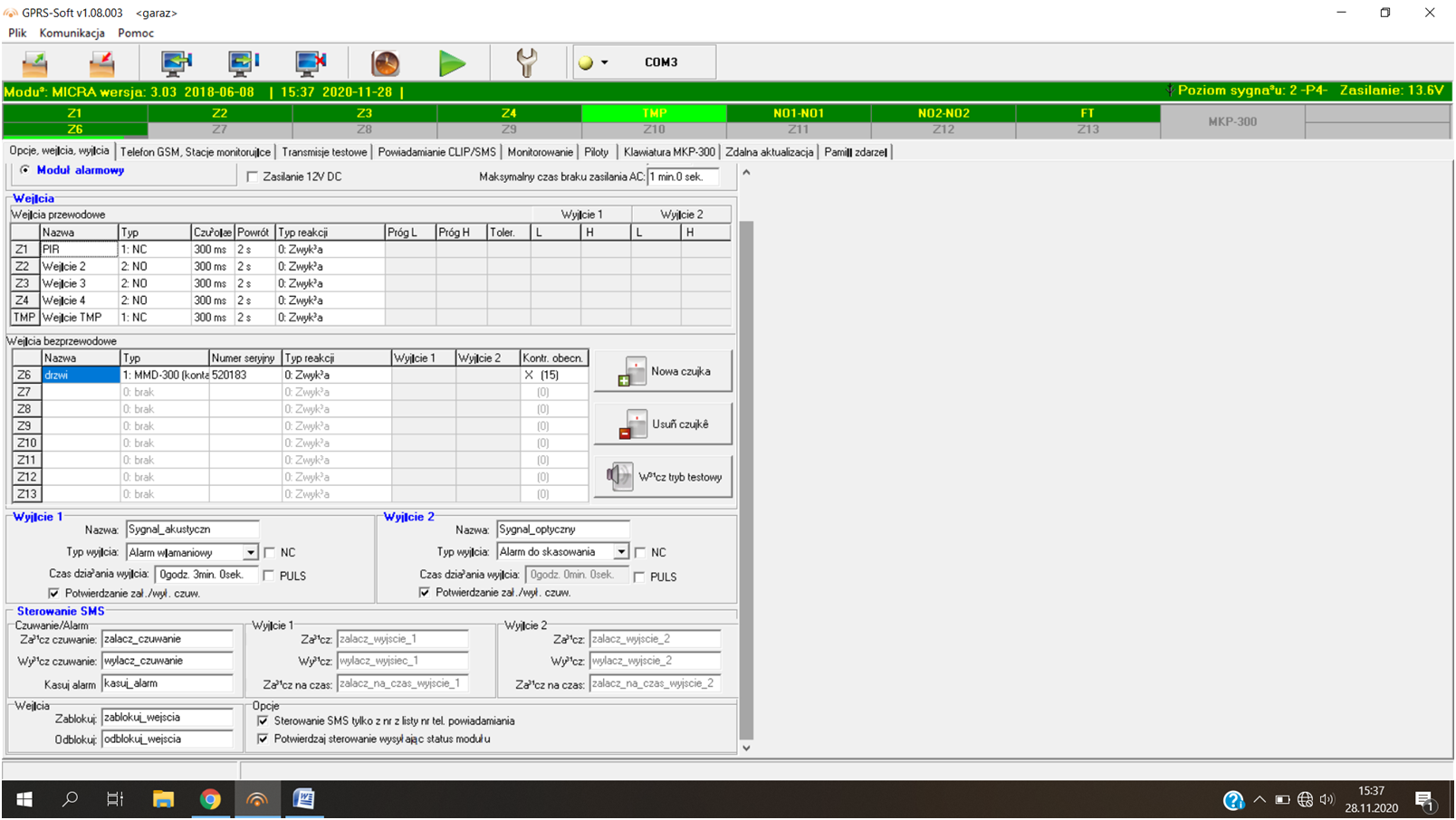Image resolution: width=1456 pixels, height=820 pixels.
Task: Click the Z4 zone status indicator
Action: [509, 113]
